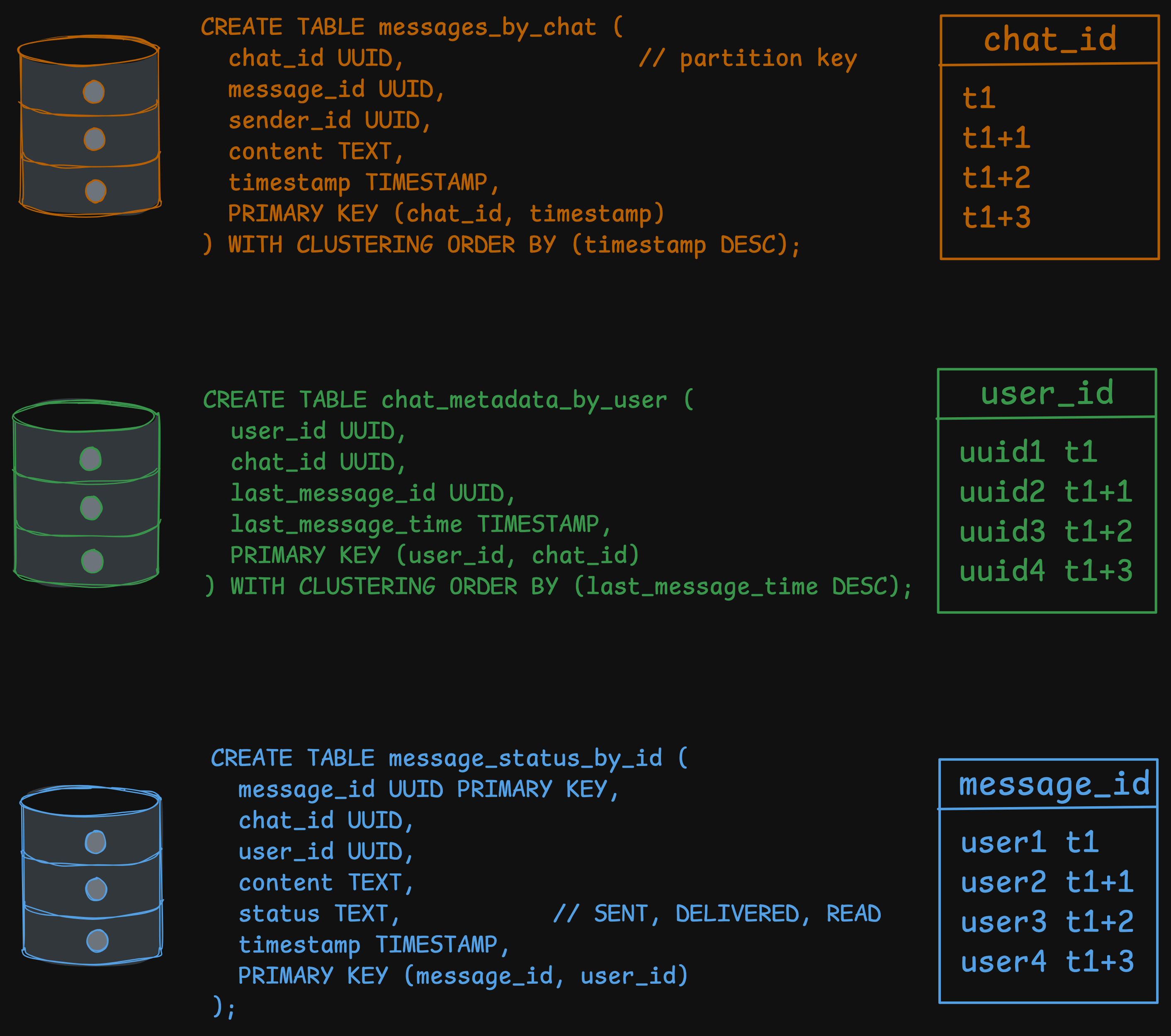Viewport: 1171px width, 1036px height.
Task: Click 'PRIMARY KEY (message_id, user_id)' line
Action: pyautogui.click(x=463, y=975)
